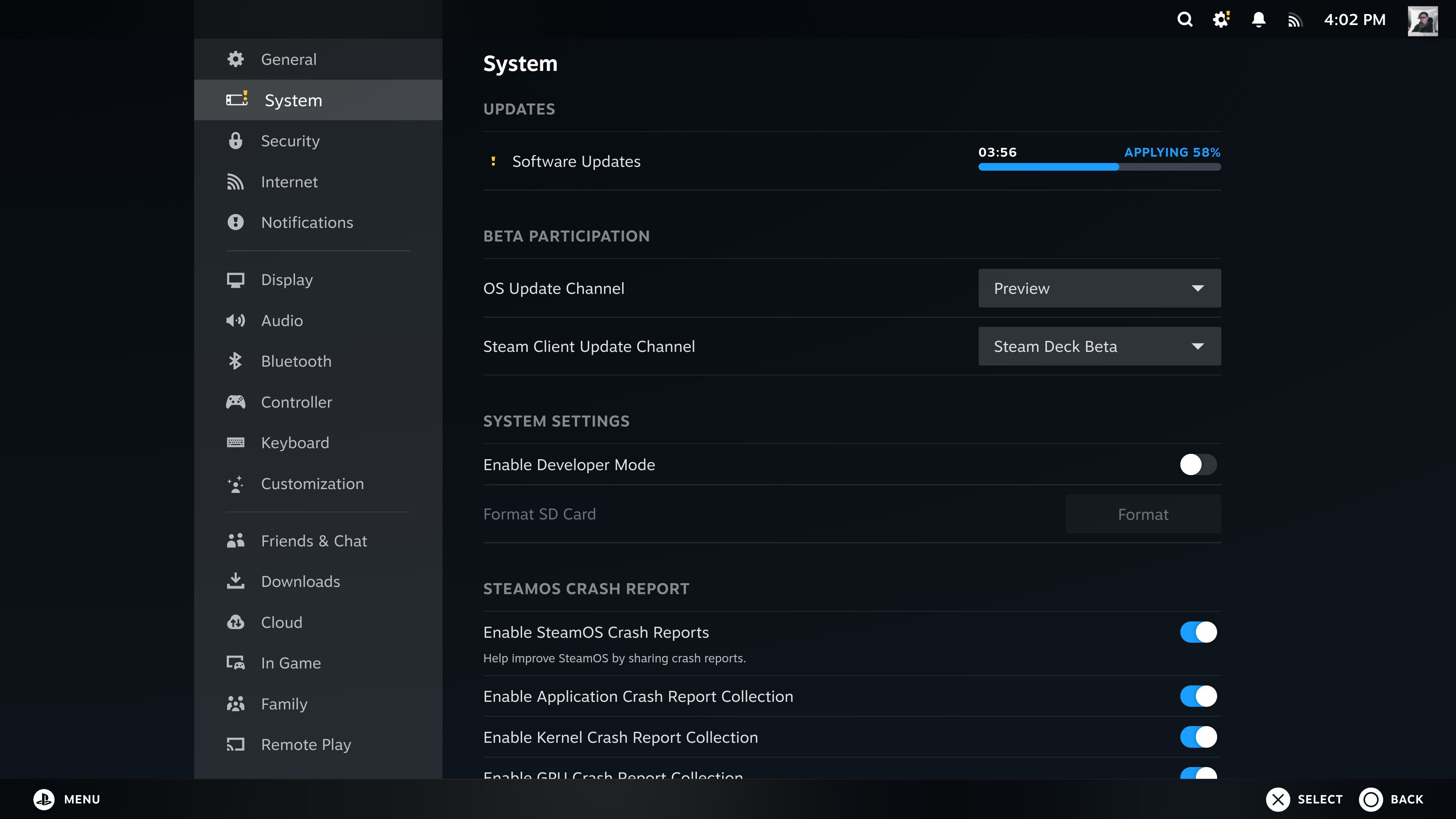Screen dimensions: 1456x819
Task: Click the settings gear in the top bar
Action: [1221, 20]
